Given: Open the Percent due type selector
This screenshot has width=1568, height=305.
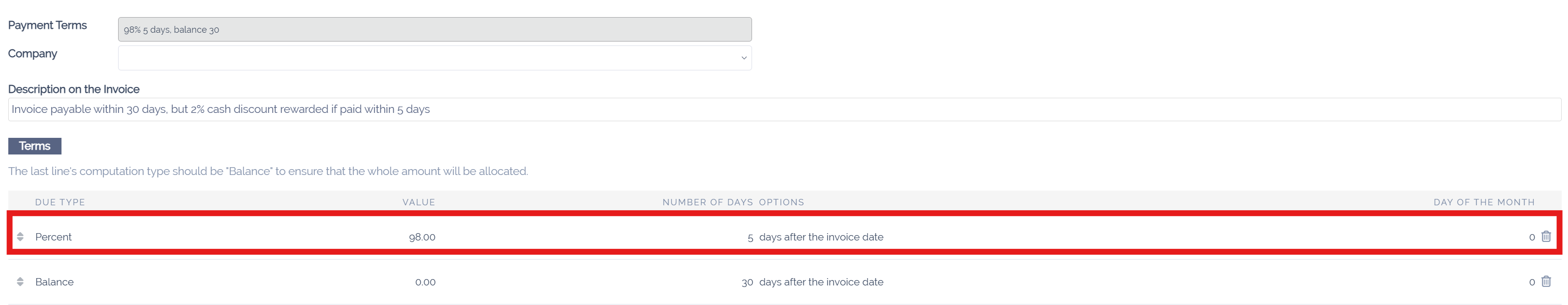Looking at the screenshot, I should [x=54, y=237].
